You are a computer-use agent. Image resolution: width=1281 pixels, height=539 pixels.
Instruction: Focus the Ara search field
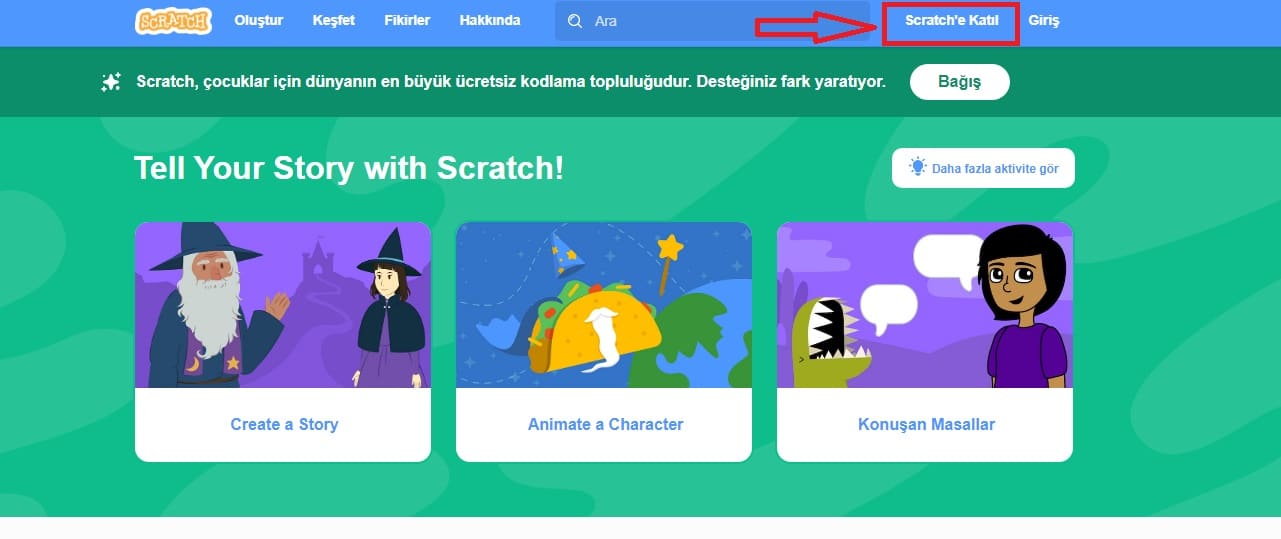coord(712,21)
